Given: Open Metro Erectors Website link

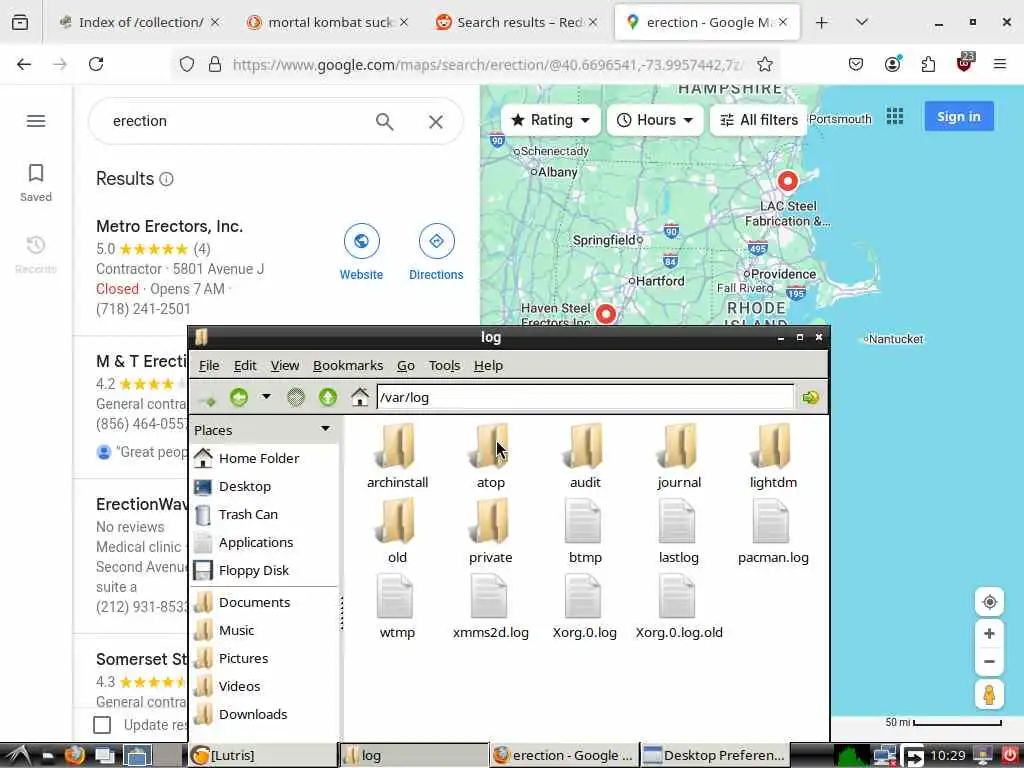Looking at the screenshot, I should pyautogui.click(x=361, y=252).
